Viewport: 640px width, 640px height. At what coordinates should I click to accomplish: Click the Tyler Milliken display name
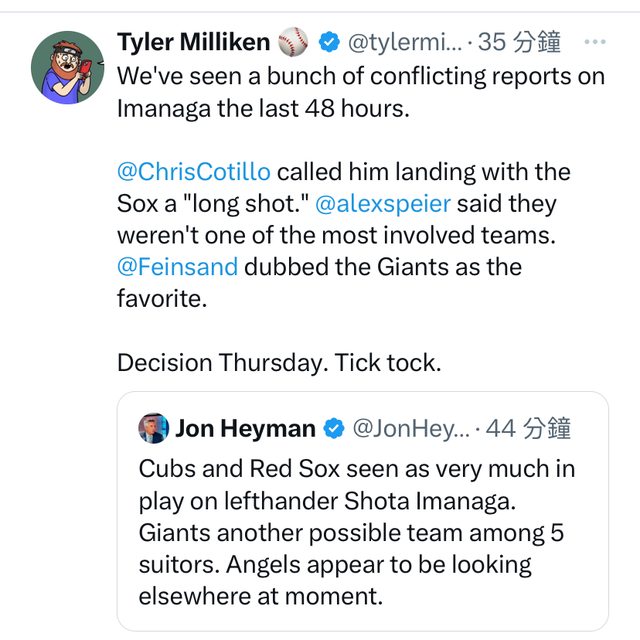point(194,42)
